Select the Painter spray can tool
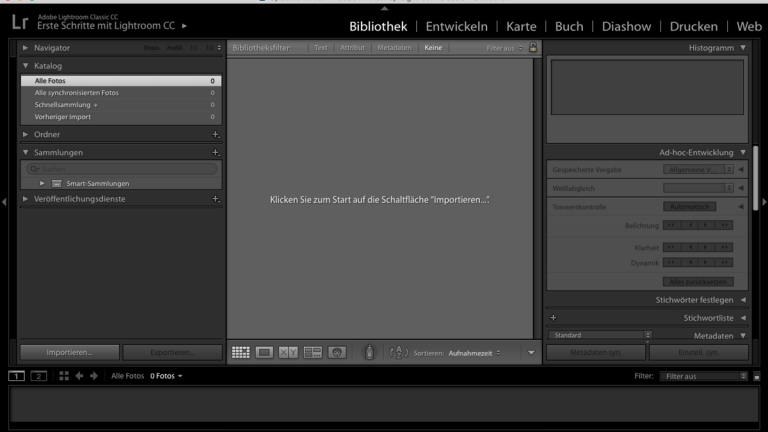 tap(368, 352)
